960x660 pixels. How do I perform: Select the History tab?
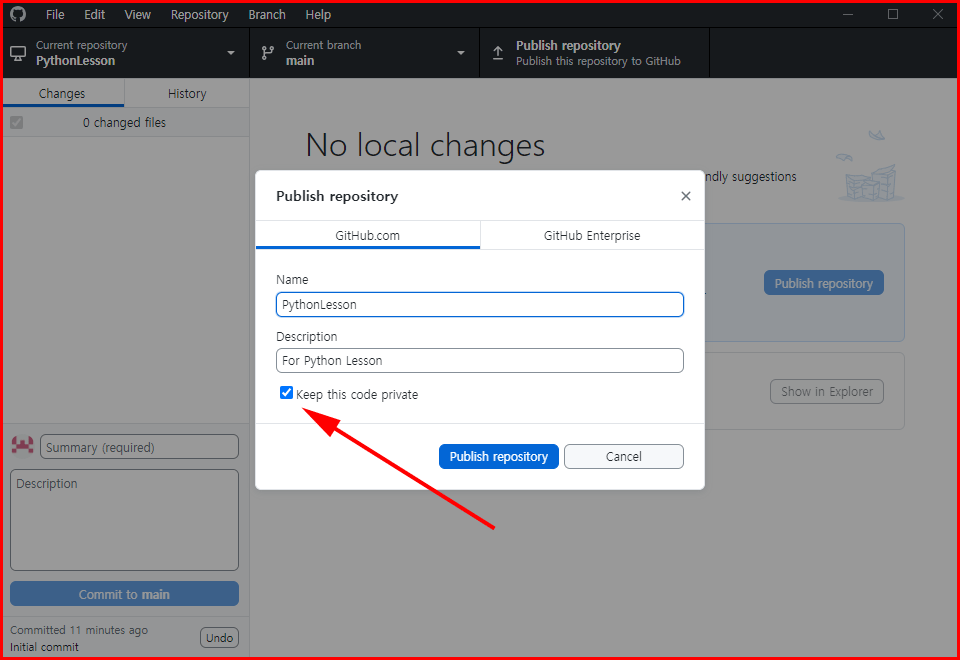pyautogui.click(x=187, y=93)
